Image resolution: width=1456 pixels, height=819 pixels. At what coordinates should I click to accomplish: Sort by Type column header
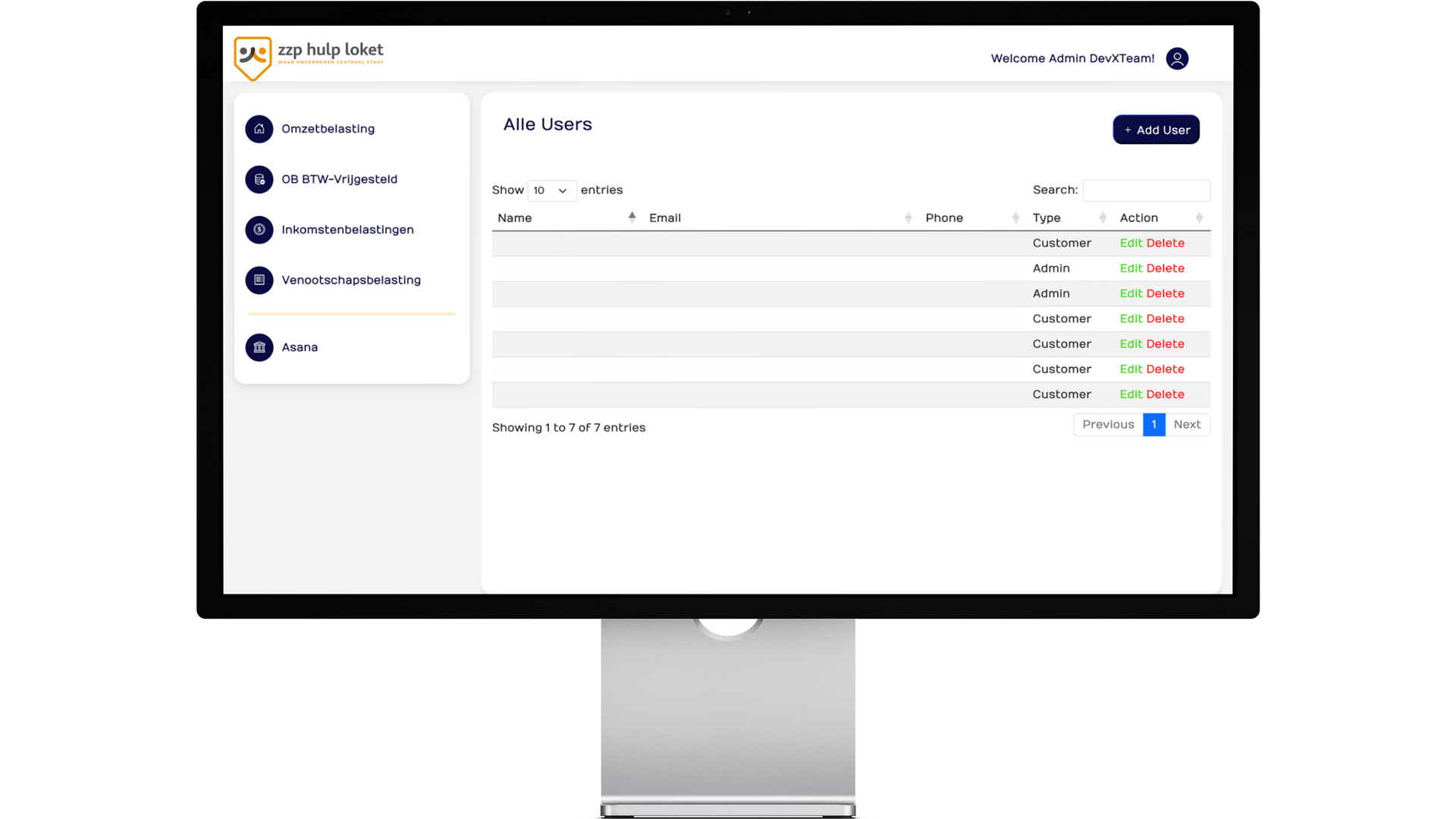click(x=1046, y=218)
